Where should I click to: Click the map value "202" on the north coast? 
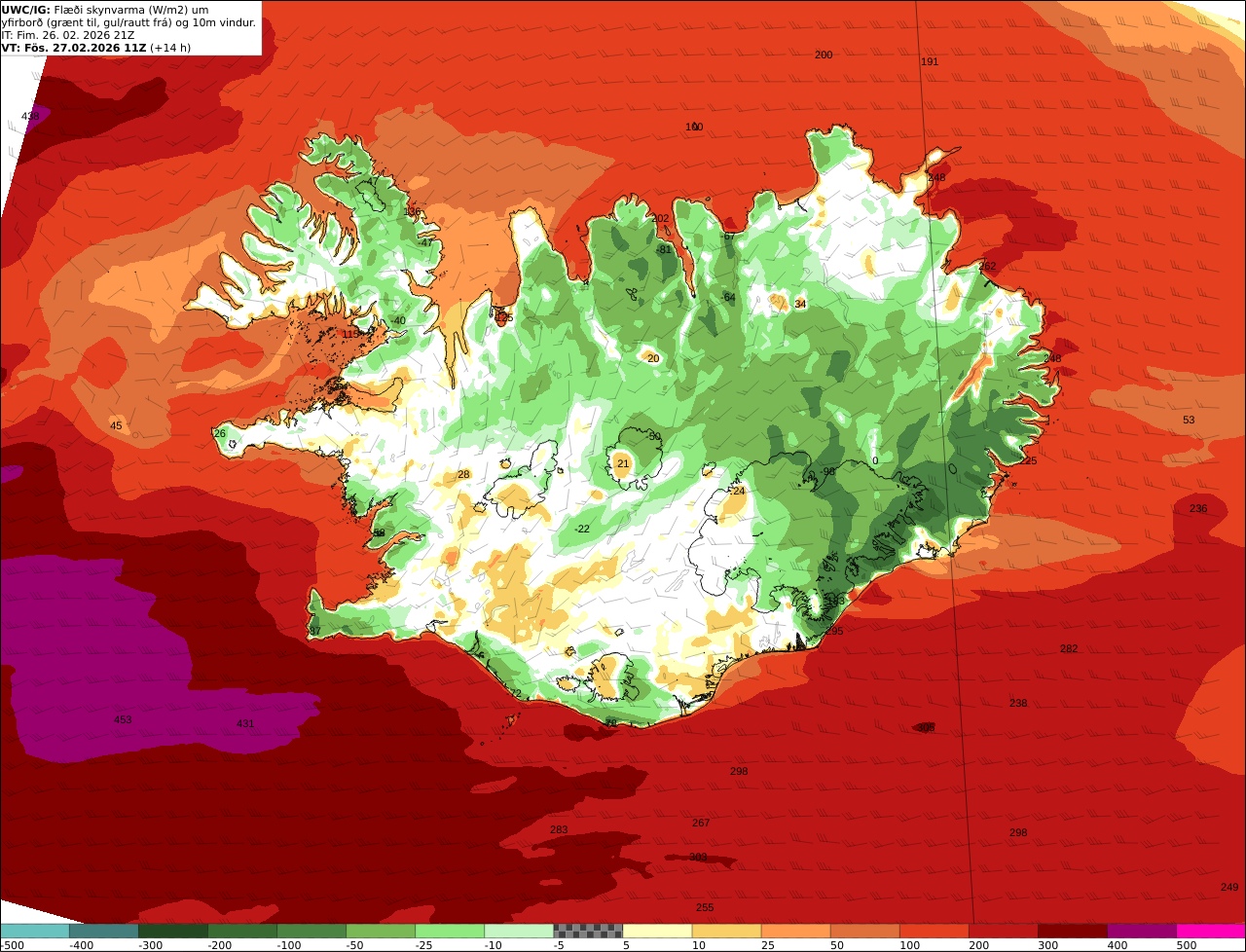click(661, 219)
